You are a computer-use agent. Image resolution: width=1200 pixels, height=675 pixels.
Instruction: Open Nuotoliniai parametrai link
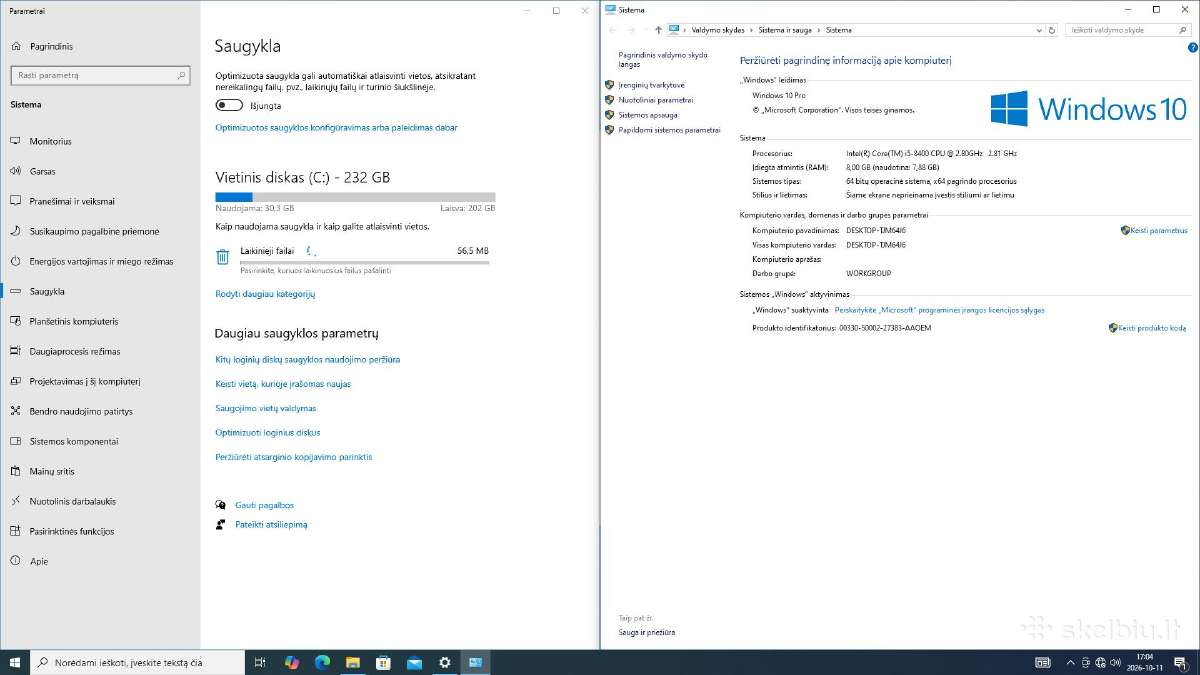[x=655, y=100]
